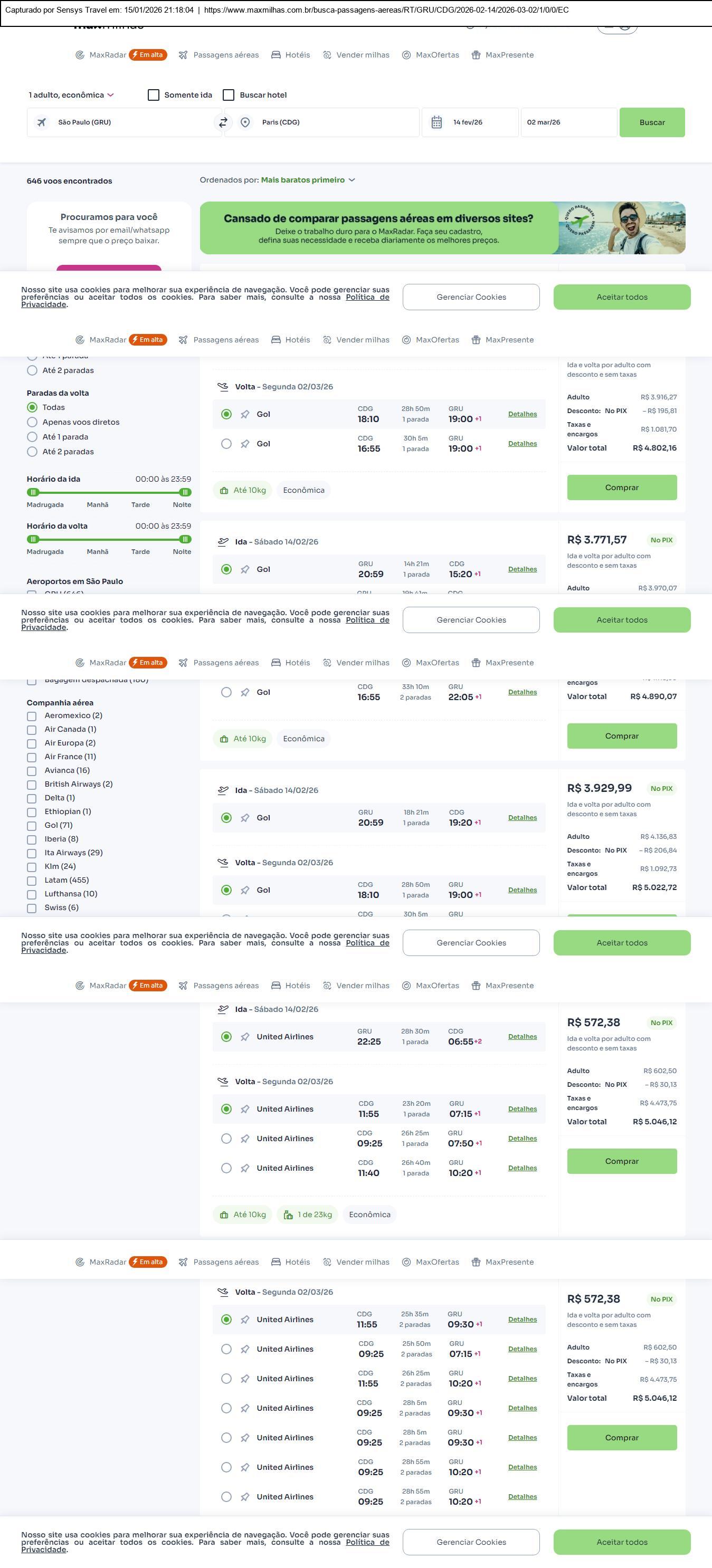Screen dimensions: 712x1568
Task: Tick the Air France airline filter
Action: point(32,757)
